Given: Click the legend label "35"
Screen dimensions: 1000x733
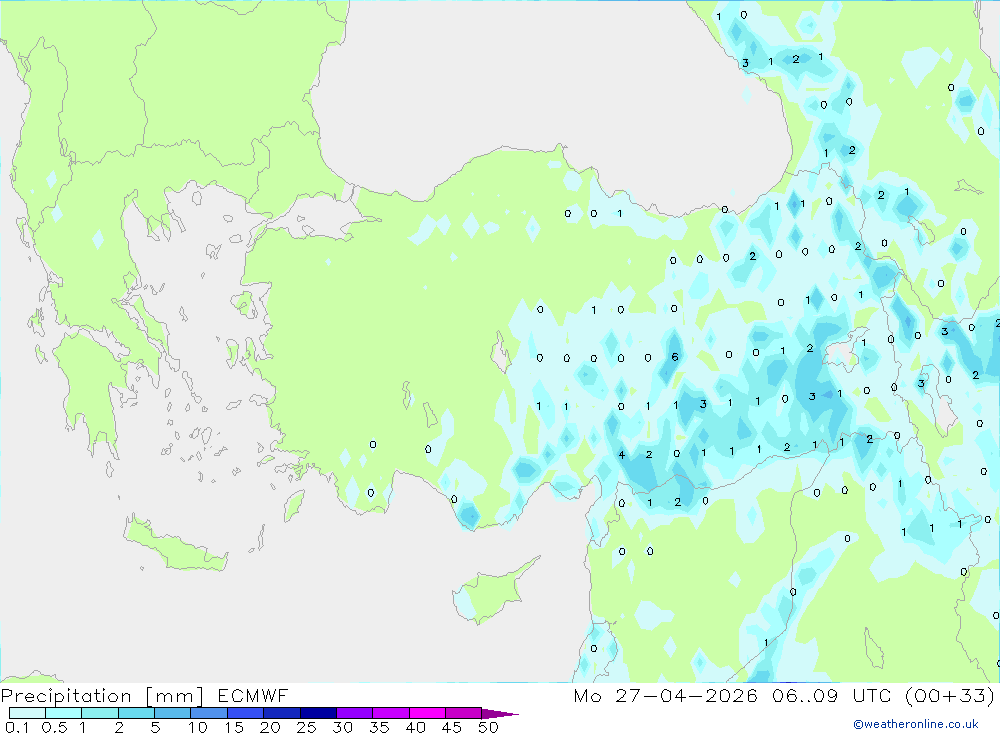Looking at the screenshot, I should point(379,727).
